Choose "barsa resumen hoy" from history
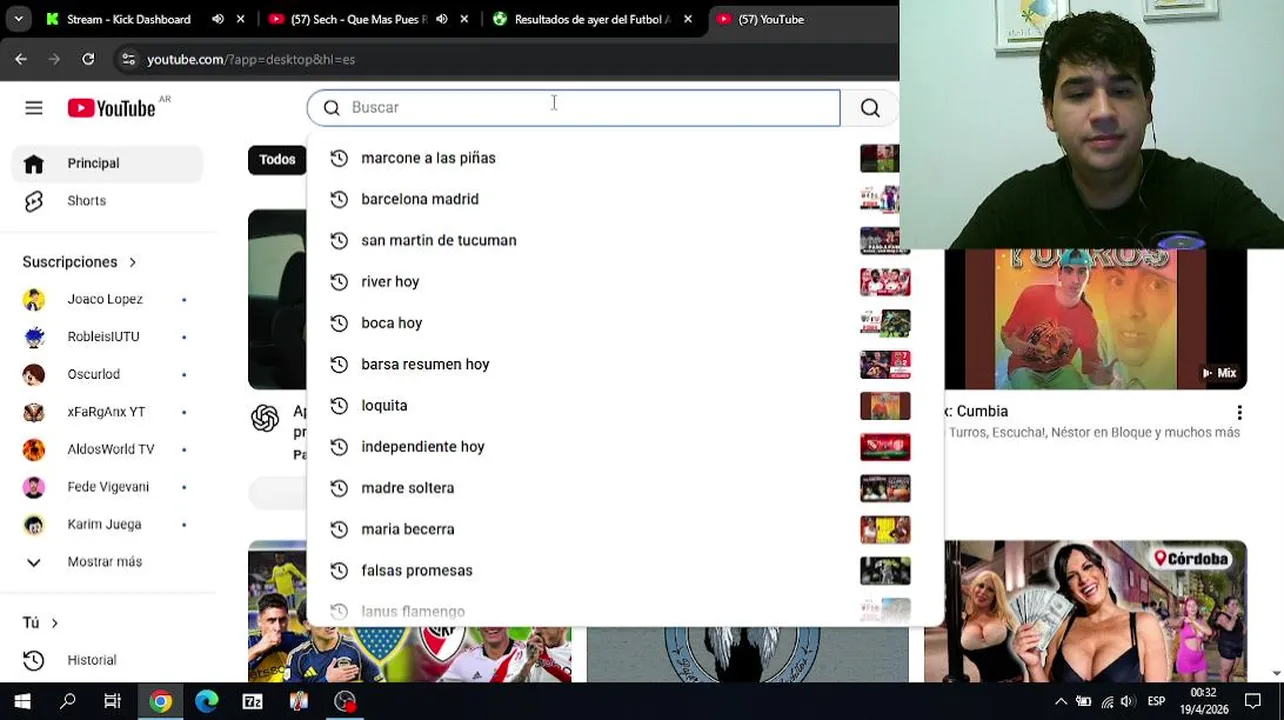This screenshot has width=1284, height=720. (x=425, y=364)
